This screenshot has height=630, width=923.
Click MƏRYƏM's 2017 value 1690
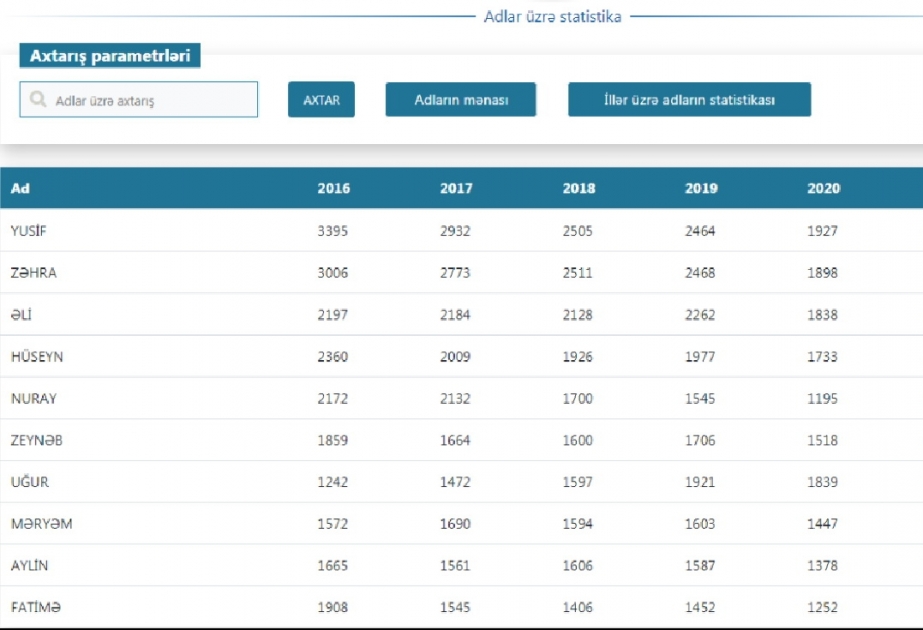click(x=455, y=523)
